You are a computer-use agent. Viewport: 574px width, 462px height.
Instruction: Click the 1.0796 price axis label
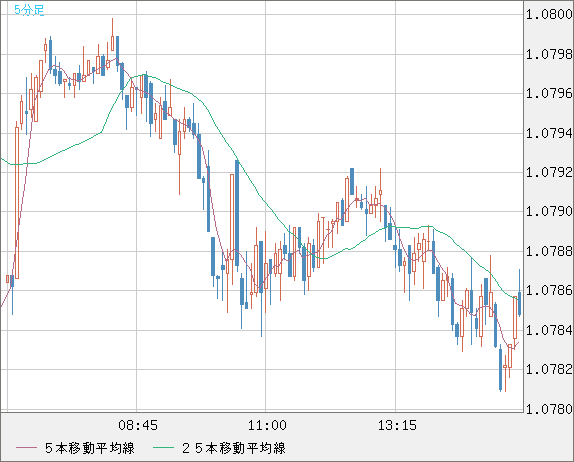(x=549, y=94)
